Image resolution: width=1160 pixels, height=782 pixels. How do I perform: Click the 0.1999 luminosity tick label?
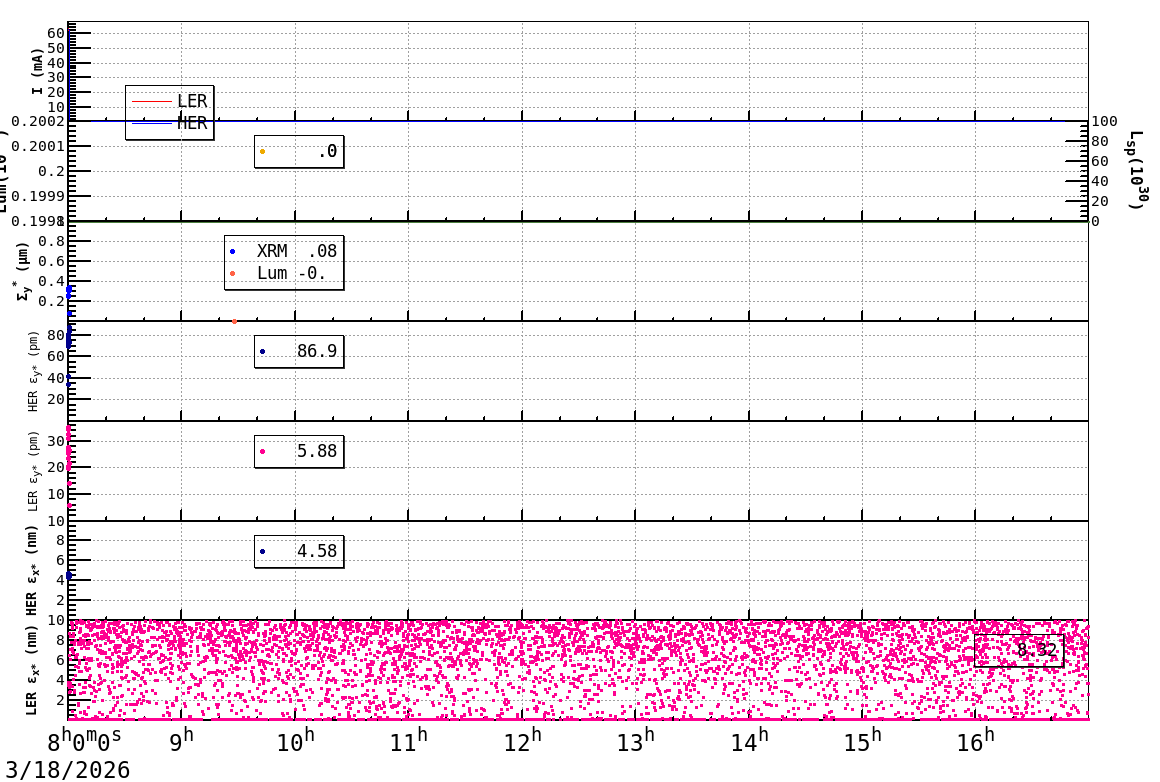[x=38, y=196]
